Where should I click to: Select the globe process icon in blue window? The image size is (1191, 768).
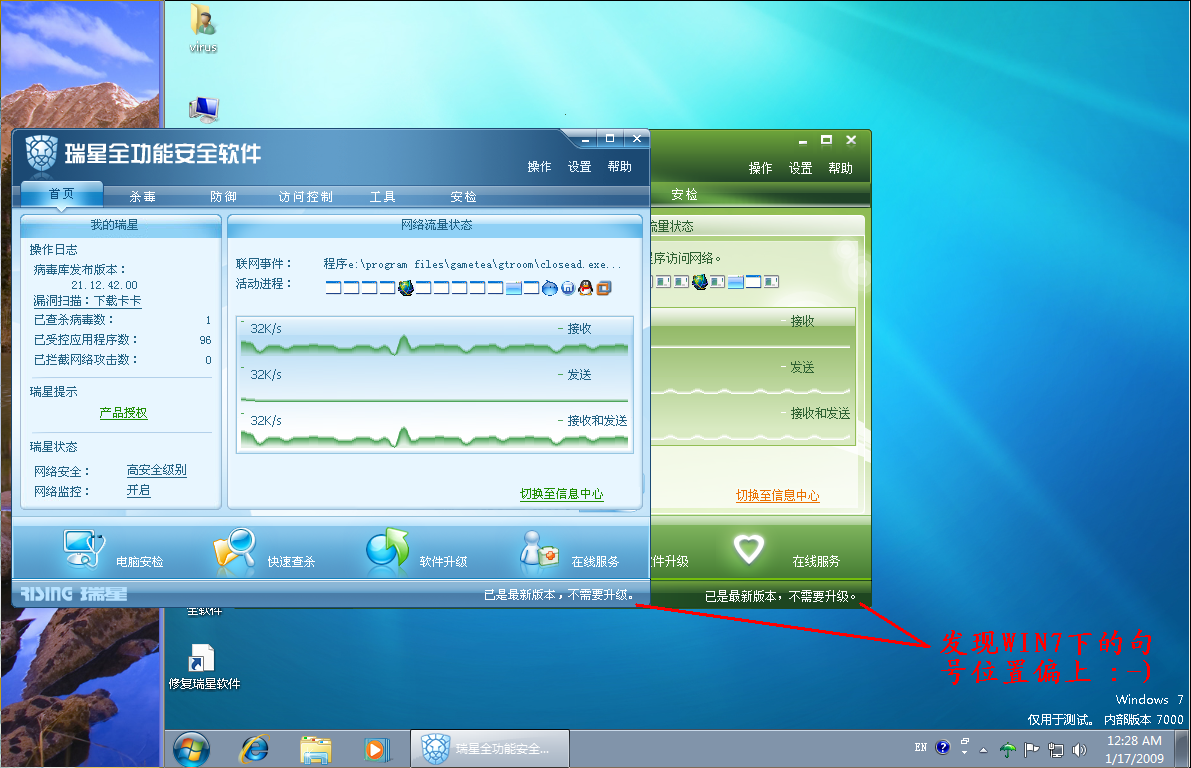point(406,288)
